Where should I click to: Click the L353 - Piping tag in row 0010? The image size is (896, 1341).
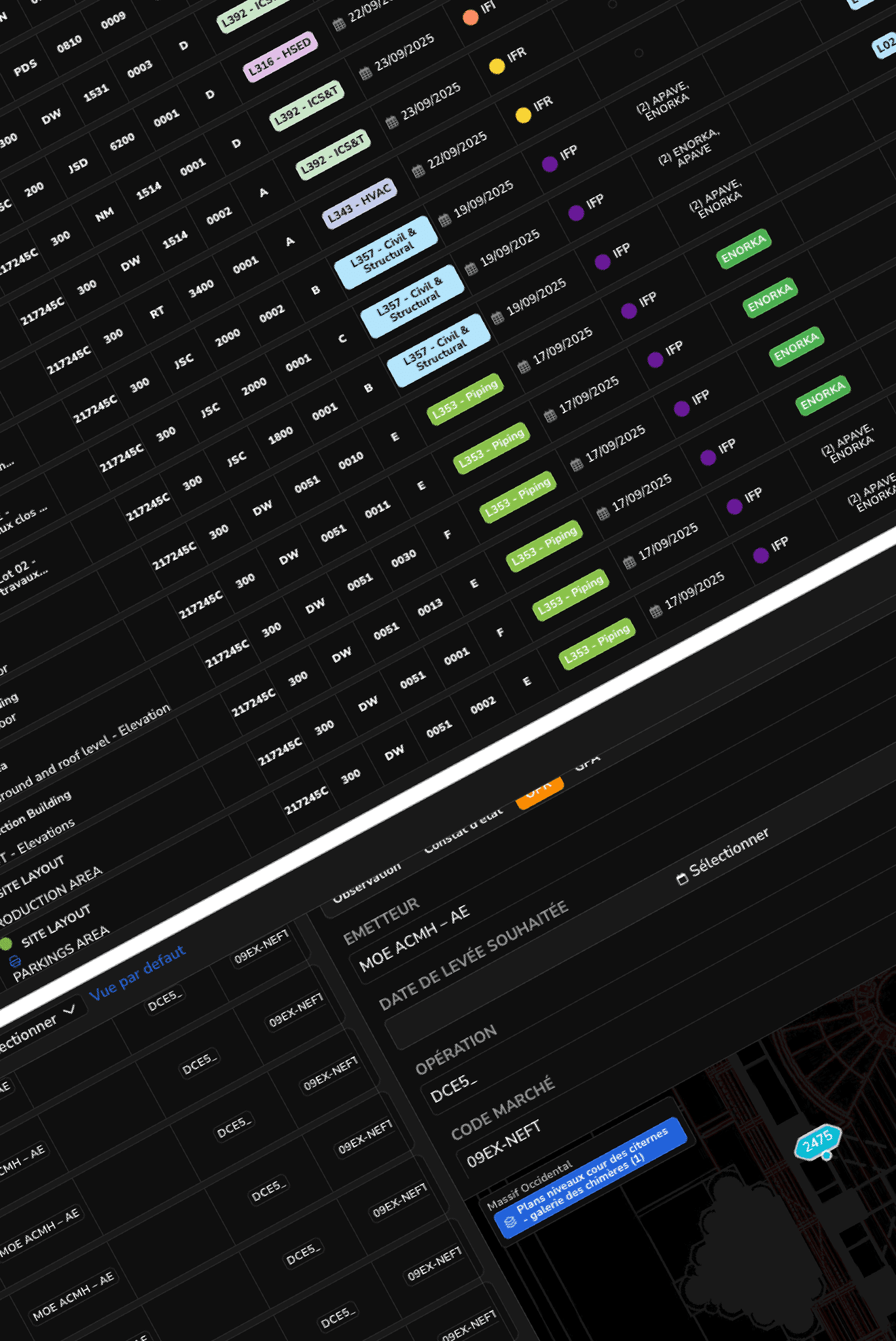(x=465, y=399)
